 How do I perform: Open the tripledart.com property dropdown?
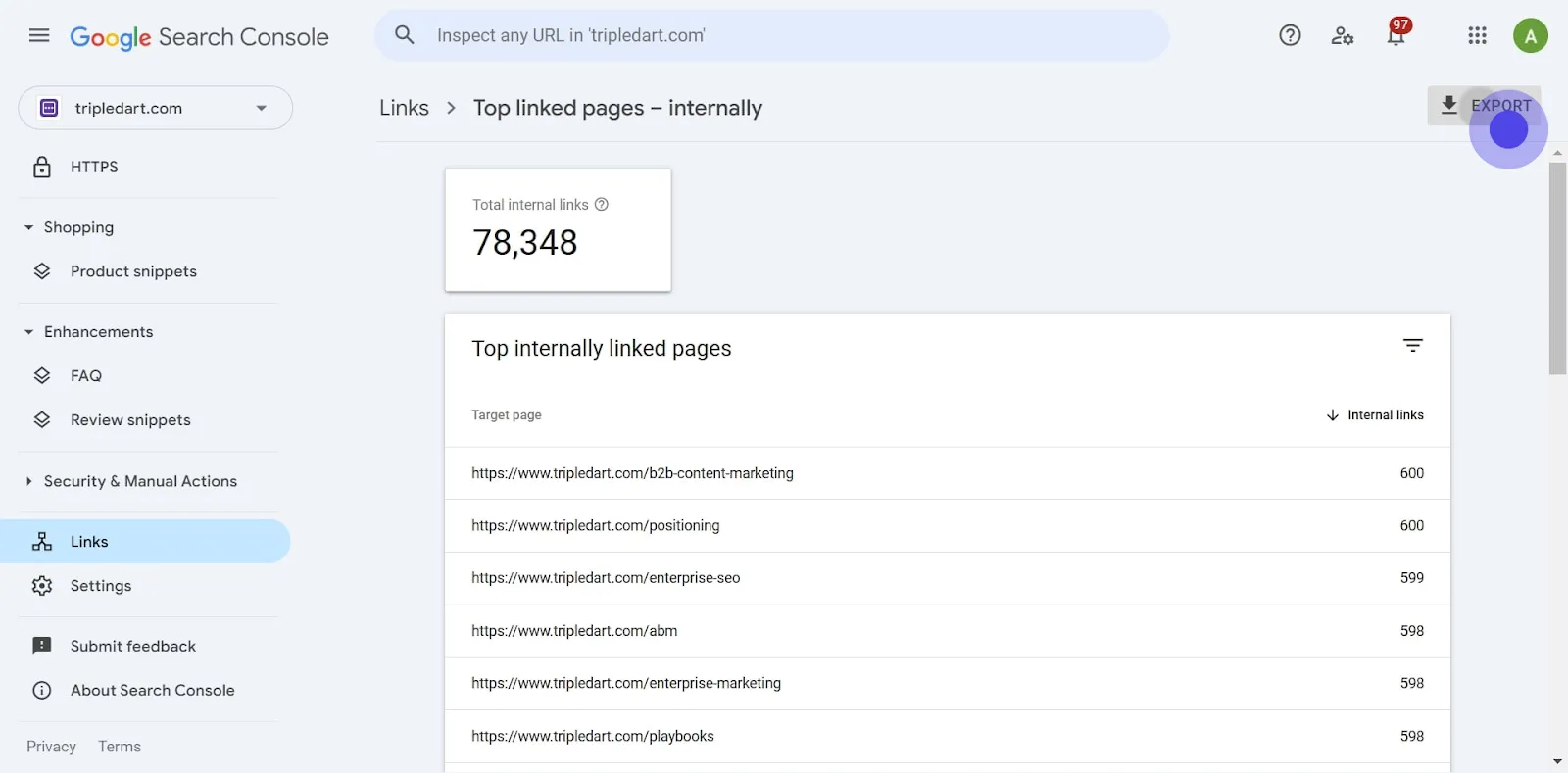pos(155,108)
